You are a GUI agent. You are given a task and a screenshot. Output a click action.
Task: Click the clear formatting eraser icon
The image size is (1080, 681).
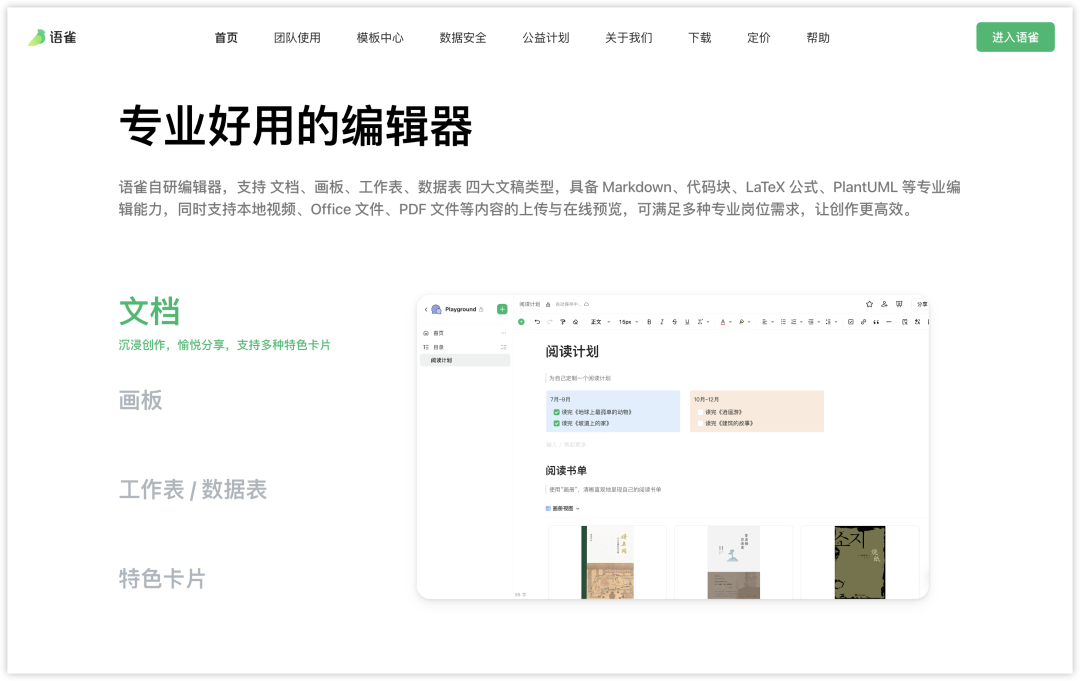pyautogui.click(x=576, y=322)
